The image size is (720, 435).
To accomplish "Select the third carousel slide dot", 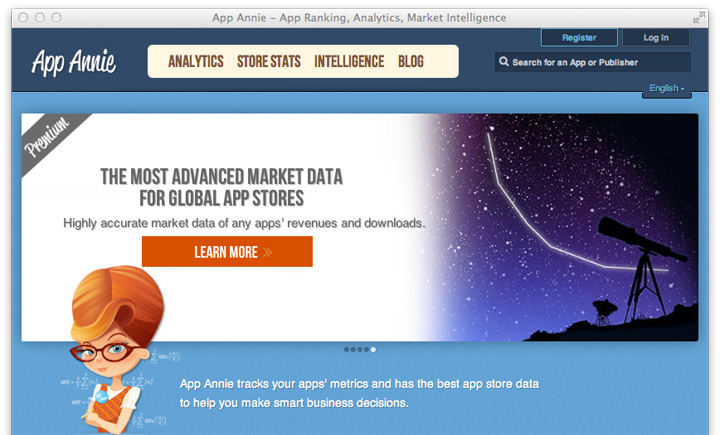I will (360, 350).
